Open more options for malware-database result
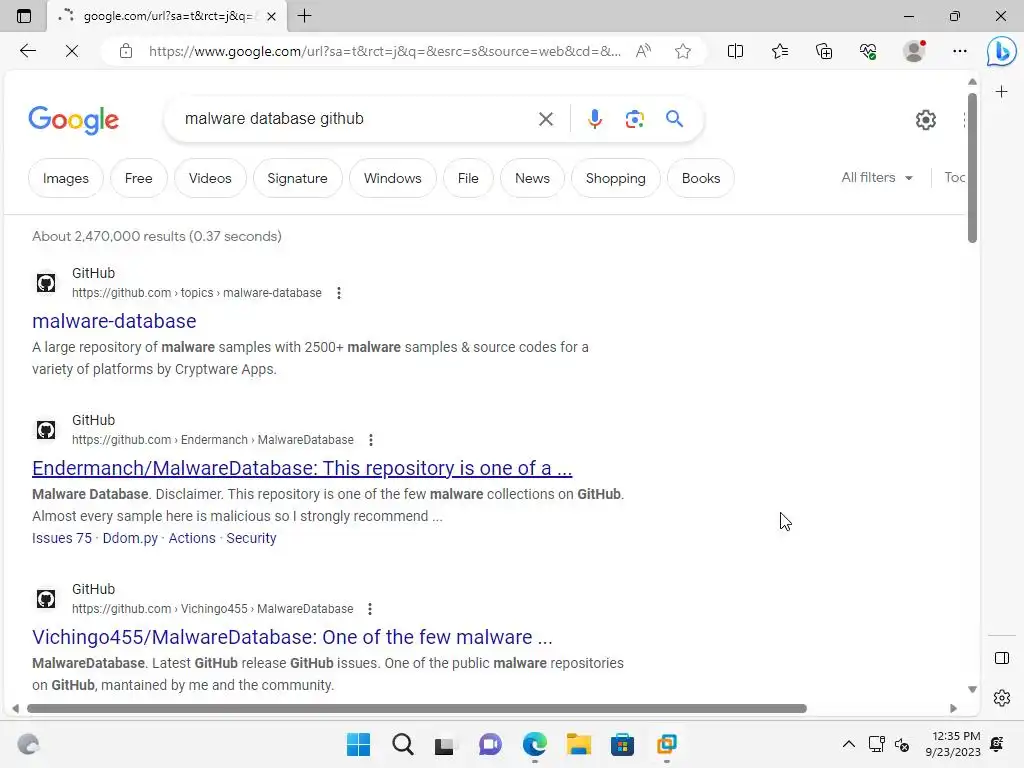Image resolution: width=1024 pixels, height=768 pixels. point(338,293)
